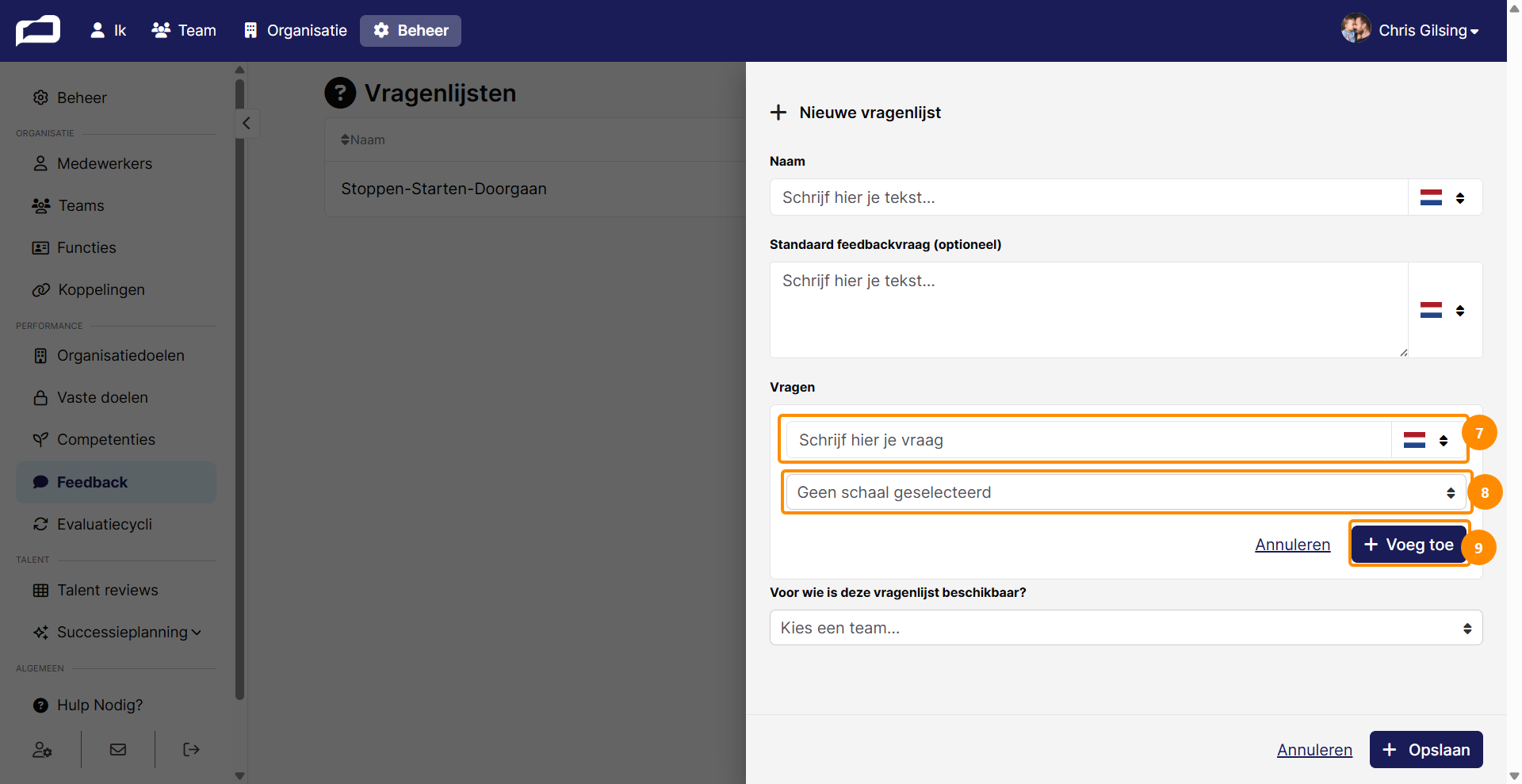
Task: Click the Successieplanning sparkle icon
Action: (x=40, y=633)
